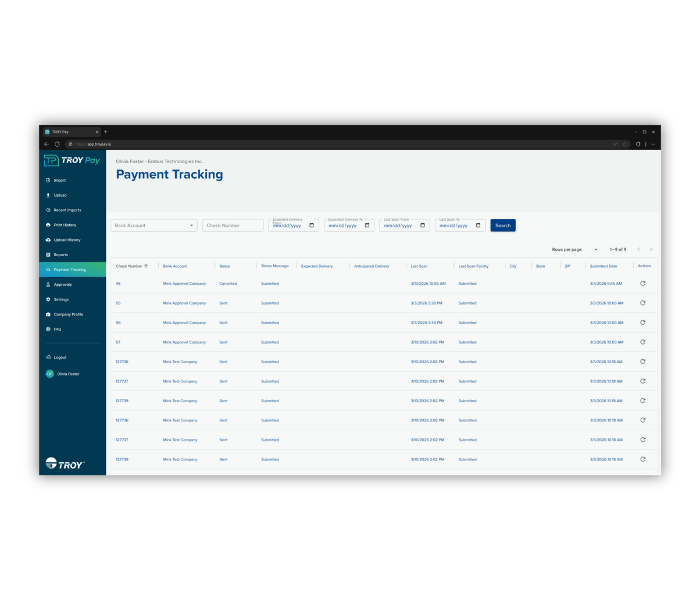Click check number 55 cell
The image size is (700, 600).
click(x=118, y=303)
